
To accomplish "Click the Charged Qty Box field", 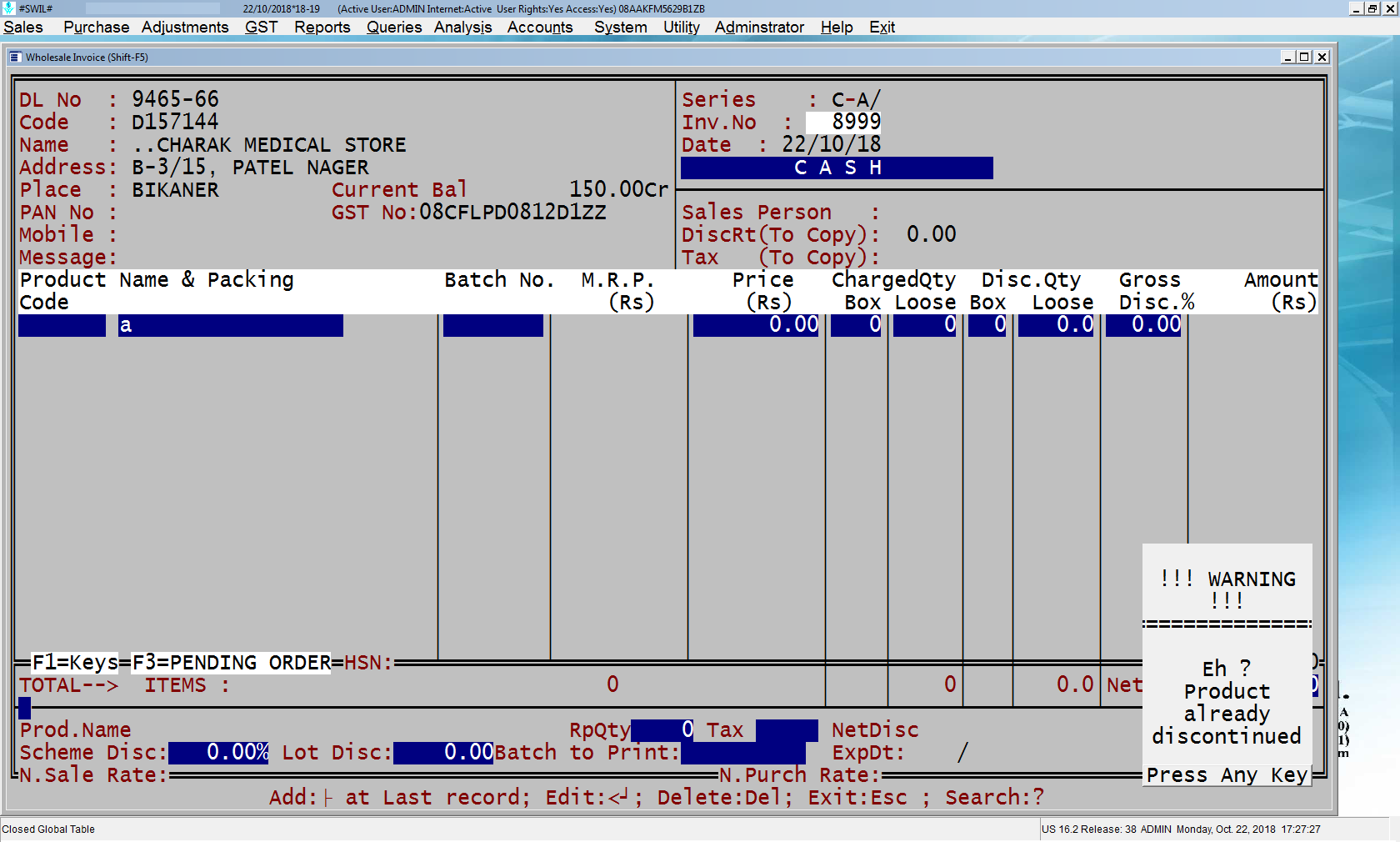I will [x=856, y=325].
